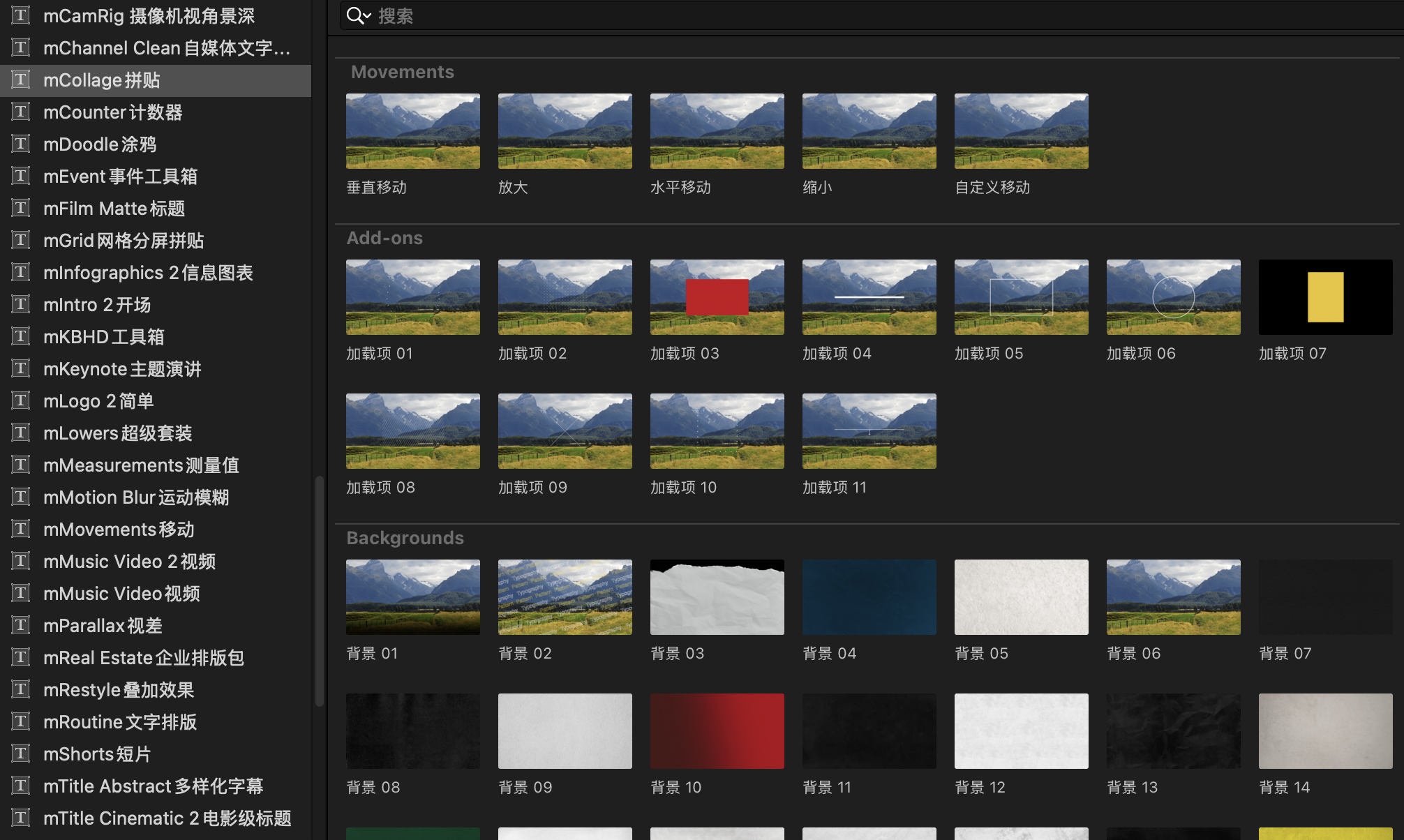Select 加载项 10 thumbnail

(x=717, y=431)
